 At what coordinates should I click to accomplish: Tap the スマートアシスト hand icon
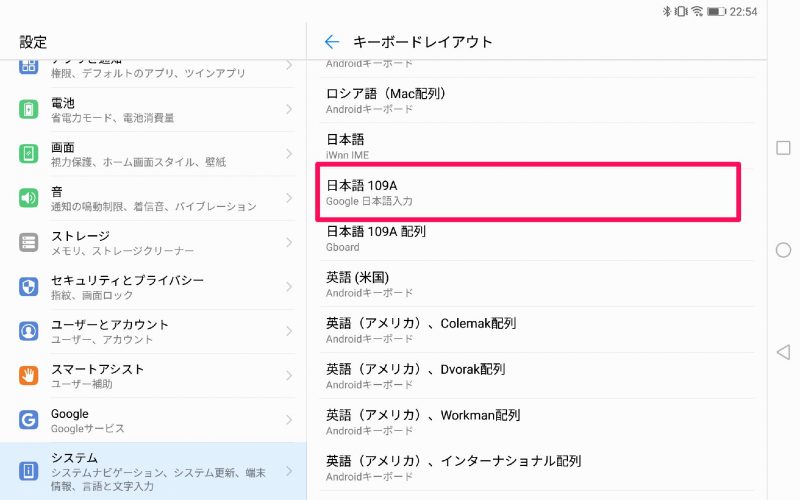click(x=29, y=376)
